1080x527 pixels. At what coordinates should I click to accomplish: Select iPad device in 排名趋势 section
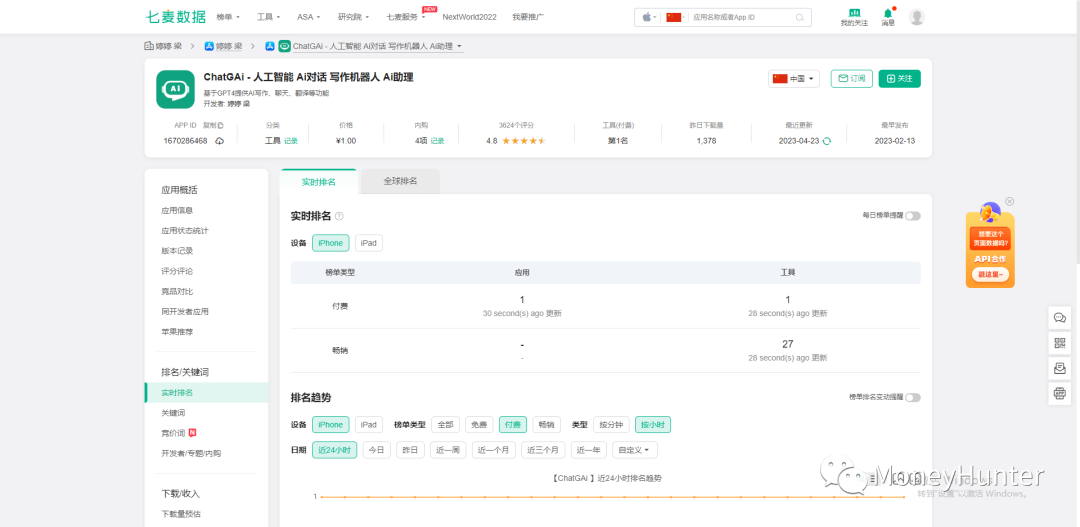coord(368,425)
